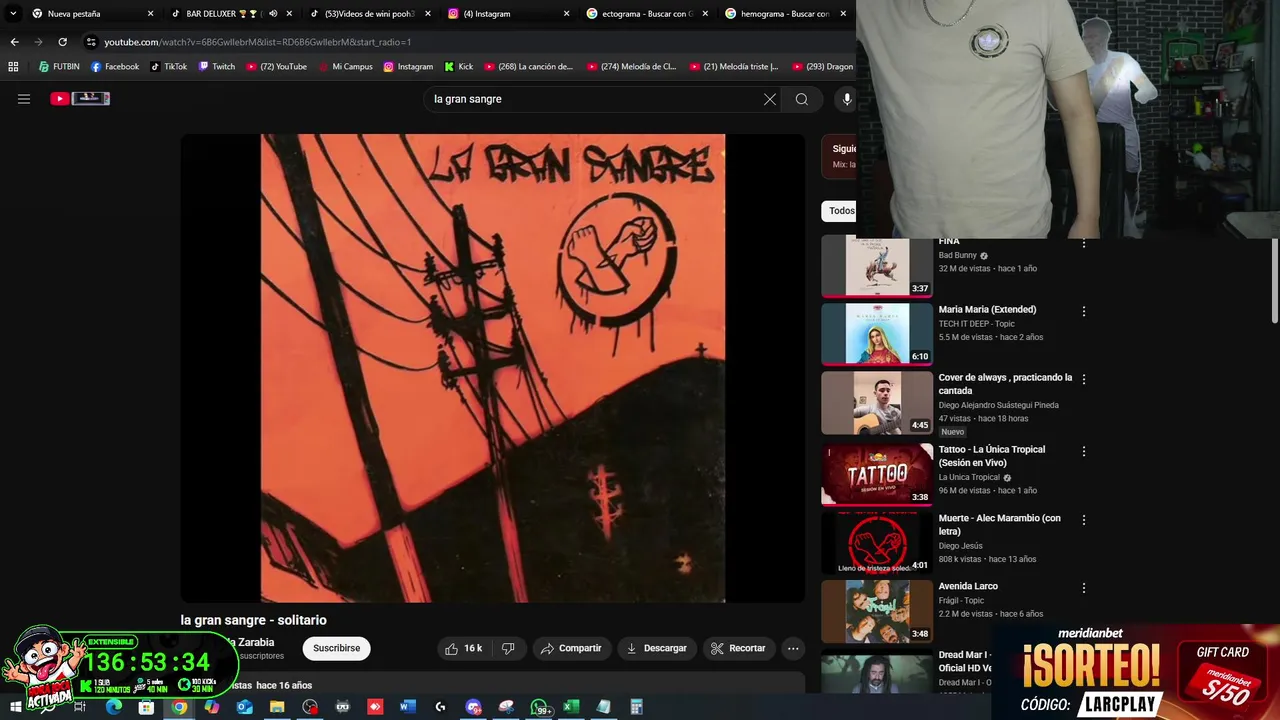1280x720 pixels.
Task: Open Microsoft Word from the taskbar
Action: (407, 707)
